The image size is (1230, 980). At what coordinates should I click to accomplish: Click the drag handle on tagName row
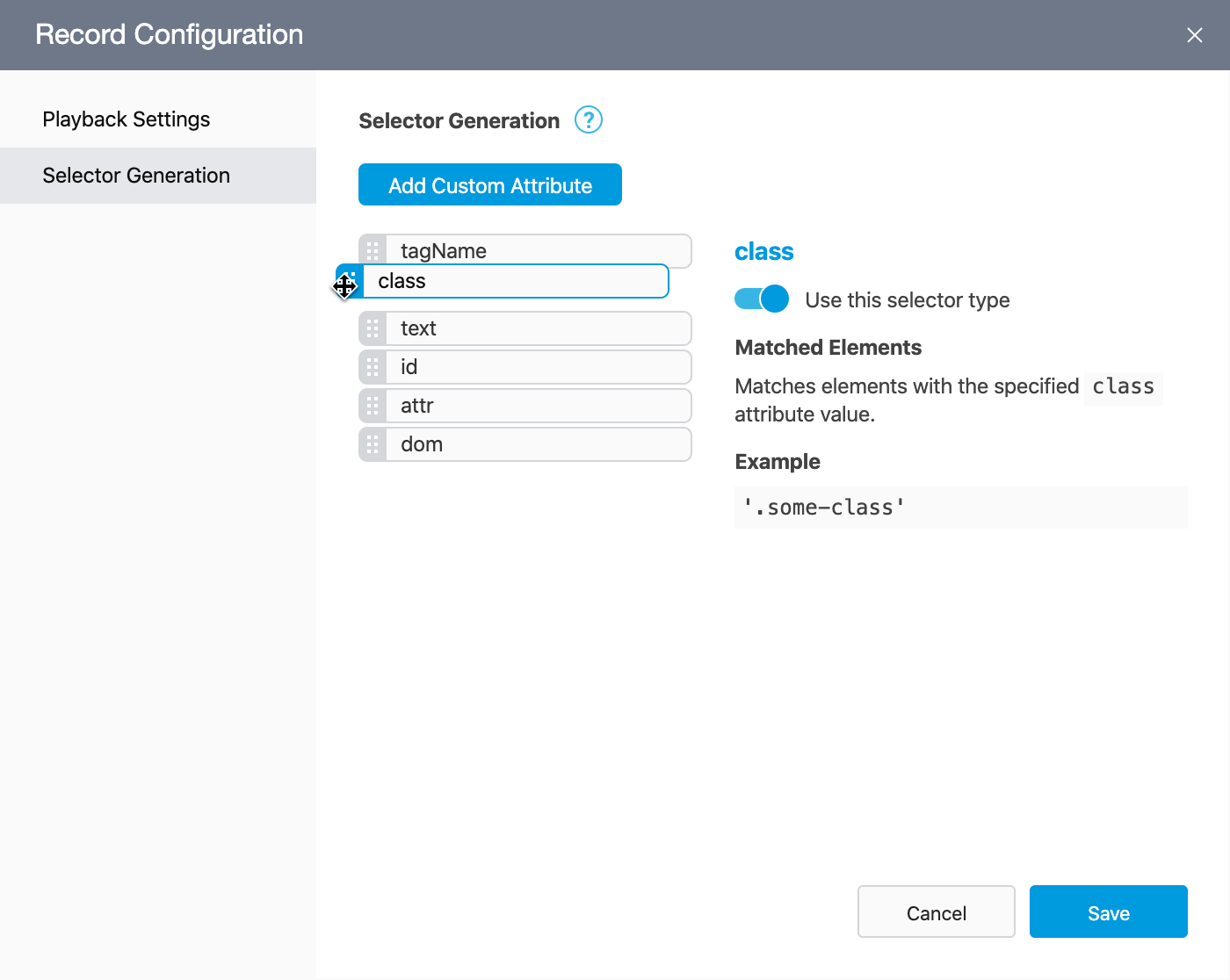[373, 250]
